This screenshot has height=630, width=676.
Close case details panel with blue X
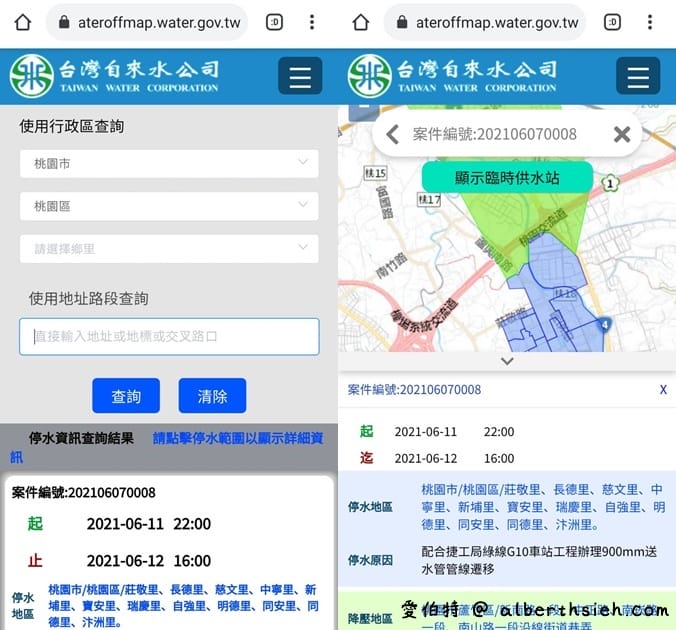point(663,390)
